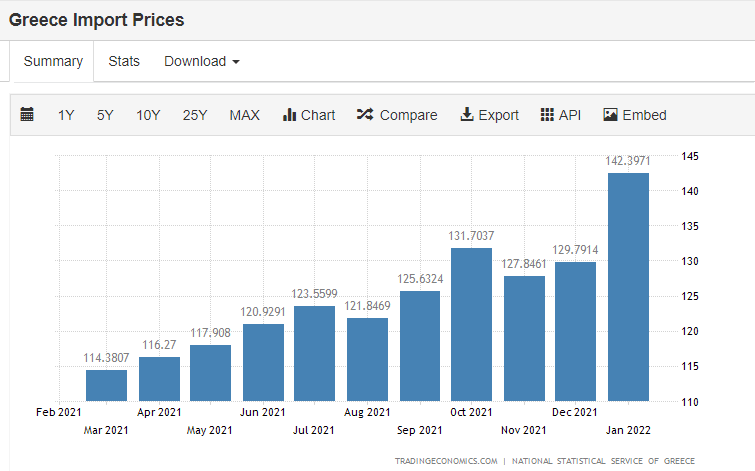The width and height of the screenshot is (755, 471).
Task: Click the 117.908 value label
Action: [x=210, y=333]
